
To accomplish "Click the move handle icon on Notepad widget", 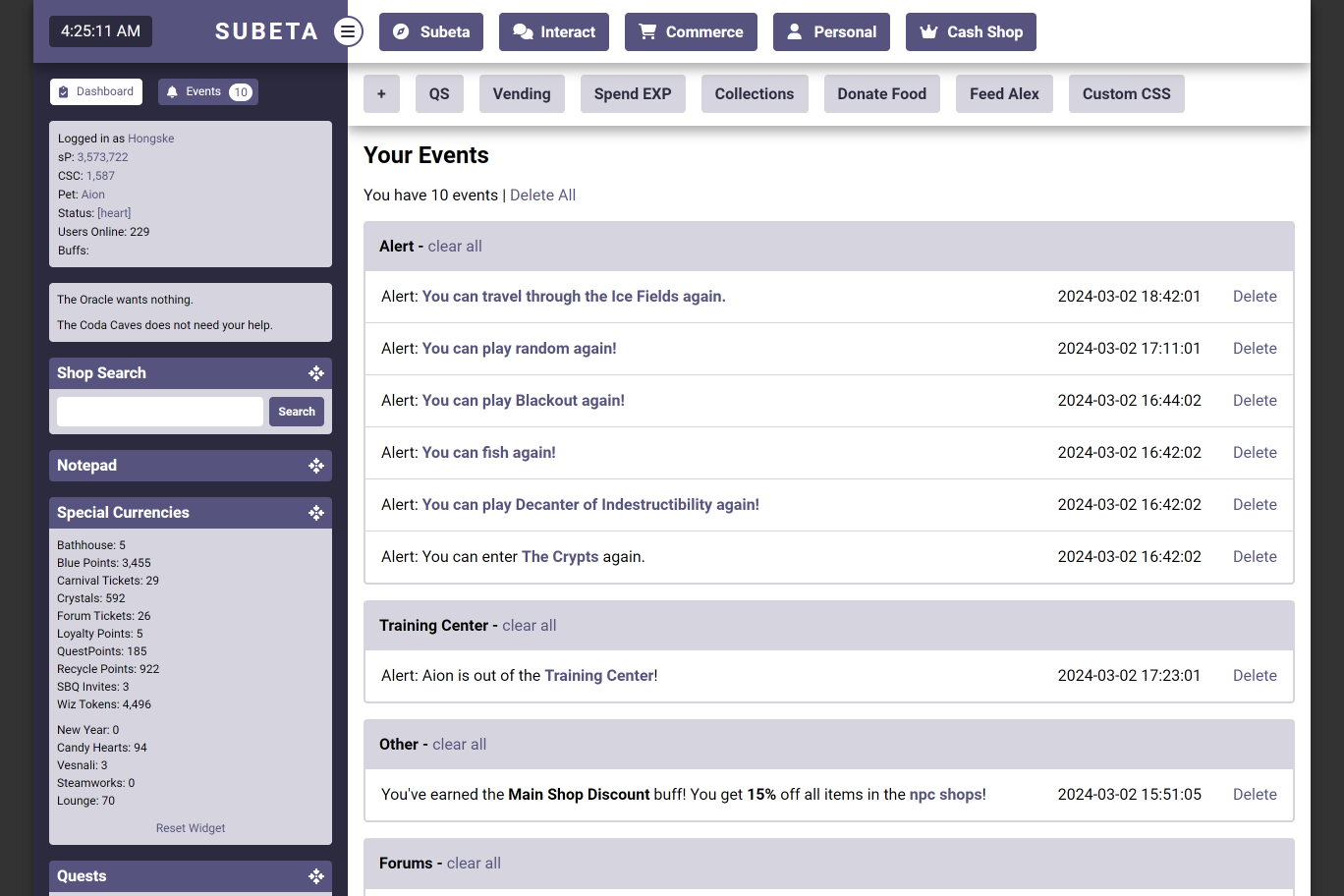I will 315,466.
